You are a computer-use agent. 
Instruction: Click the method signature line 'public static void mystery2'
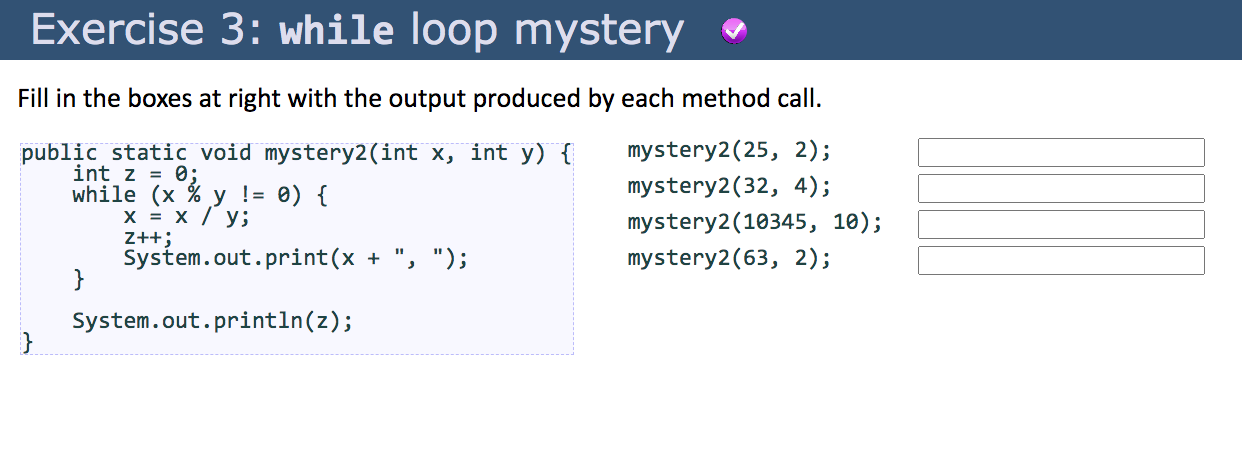click(297, 153)
